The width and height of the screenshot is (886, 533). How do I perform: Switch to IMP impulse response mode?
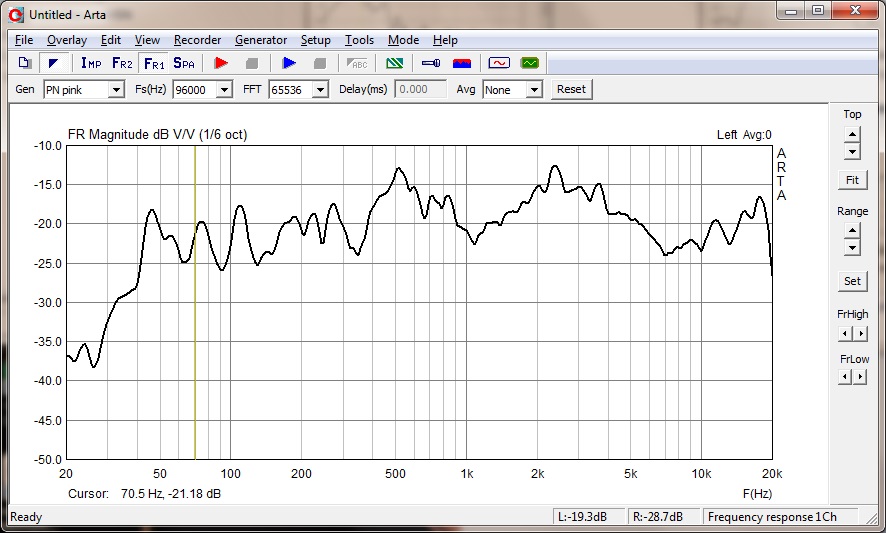point(91,63)
